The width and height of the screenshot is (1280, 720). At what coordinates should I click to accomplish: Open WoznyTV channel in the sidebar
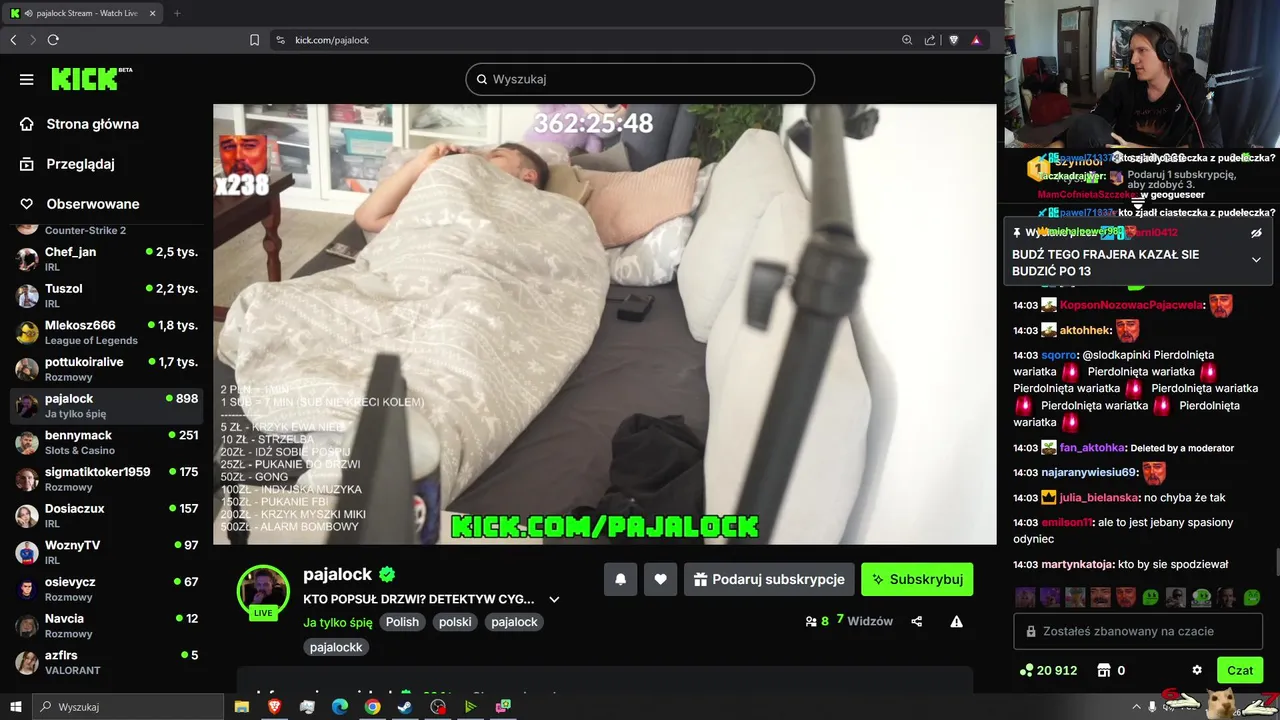pyautogui.click(x=107, y=552)
